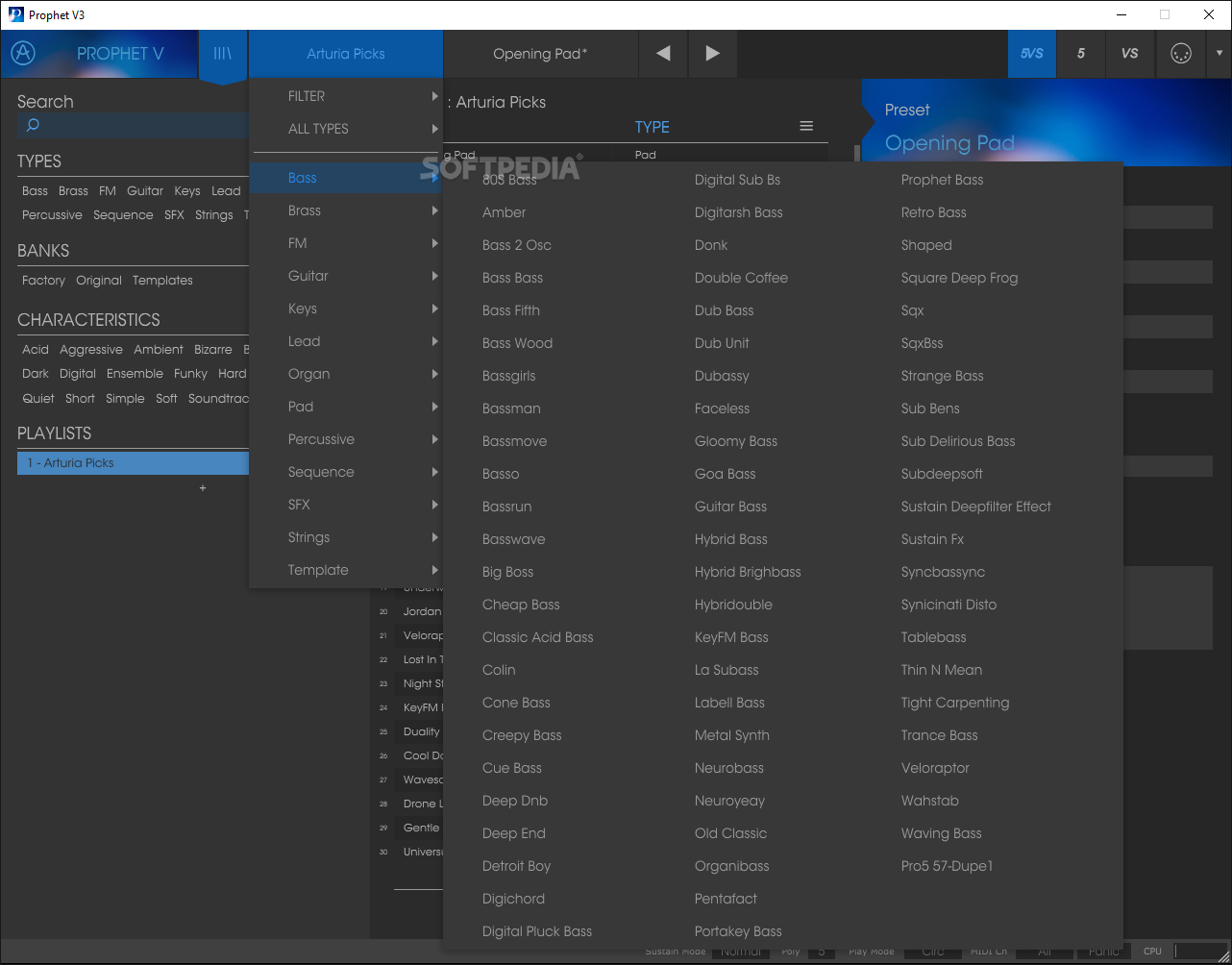Sort results by TYPE column header
1232x965 pixels.
coord(652,127)
